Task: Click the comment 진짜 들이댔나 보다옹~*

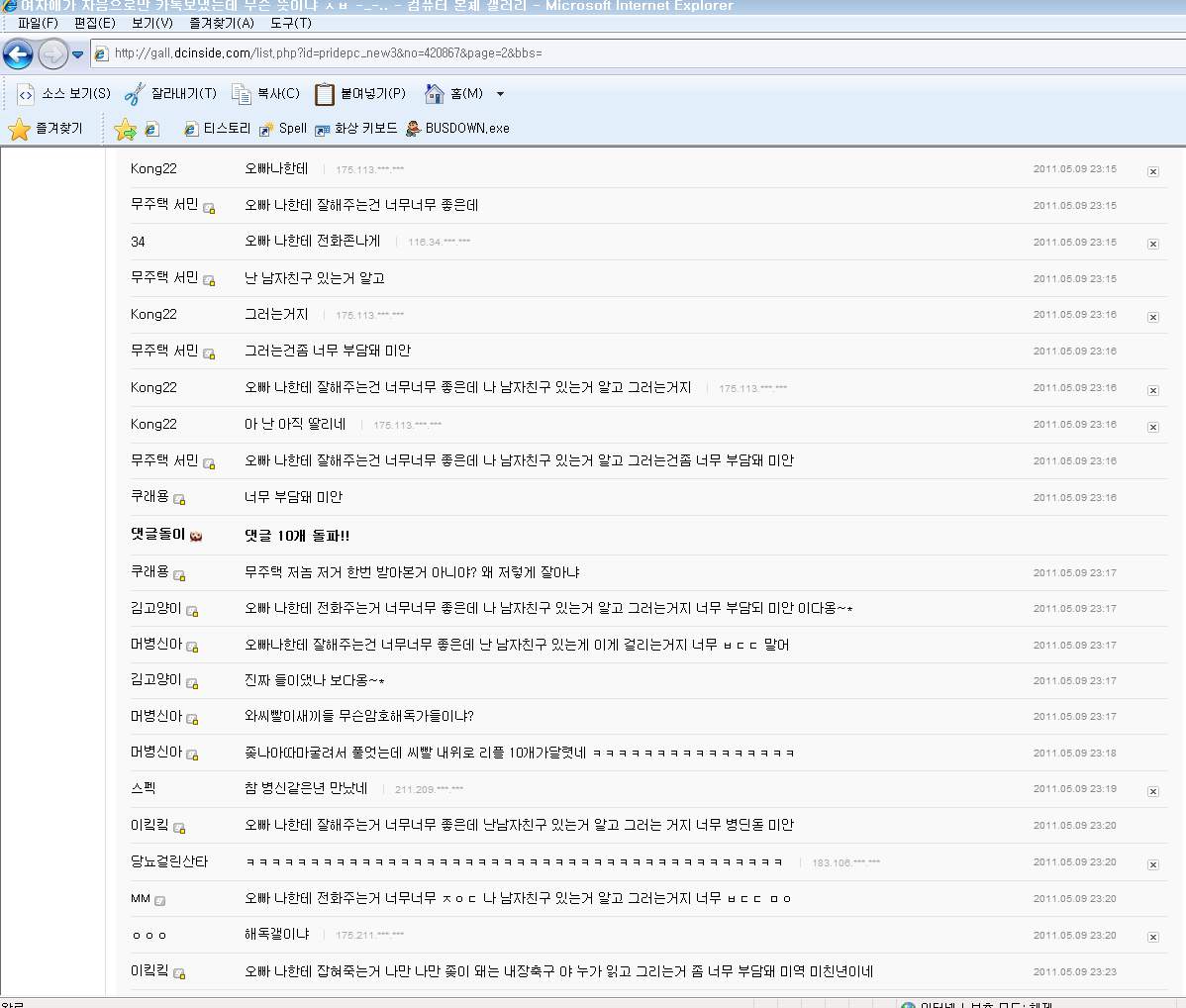Action: pyautogui.click(x=315, y=680)
